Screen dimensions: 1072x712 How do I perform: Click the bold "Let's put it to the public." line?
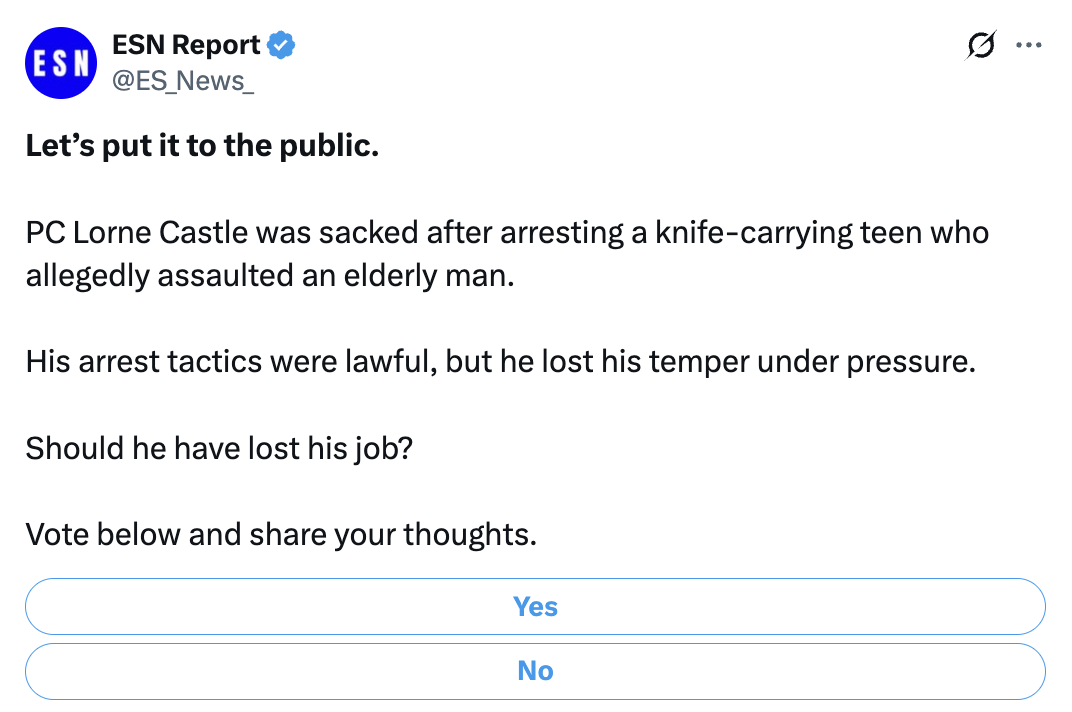tap(202, 146)
